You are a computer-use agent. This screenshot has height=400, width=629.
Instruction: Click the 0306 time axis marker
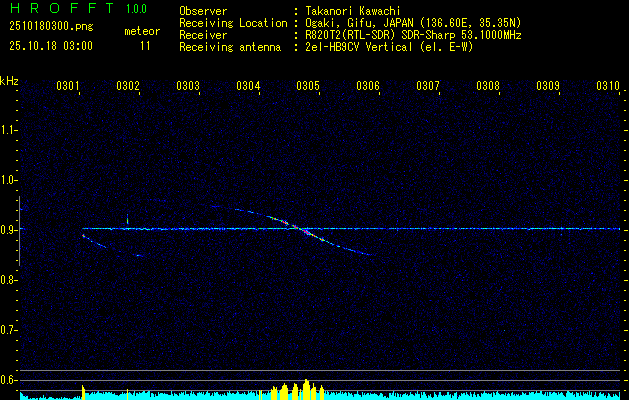coord(368,85)
